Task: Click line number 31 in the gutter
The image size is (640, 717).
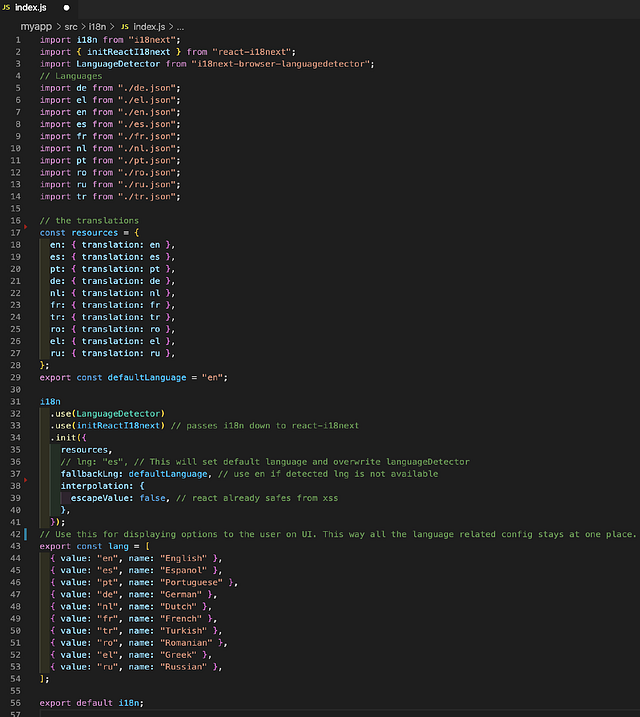Action: [16, 400]
